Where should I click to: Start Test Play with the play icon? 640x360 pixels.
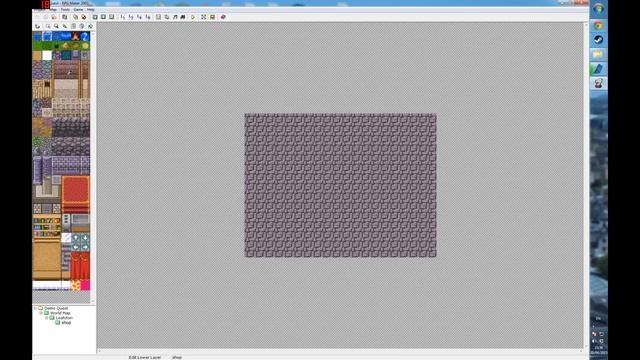pos(193,17)
